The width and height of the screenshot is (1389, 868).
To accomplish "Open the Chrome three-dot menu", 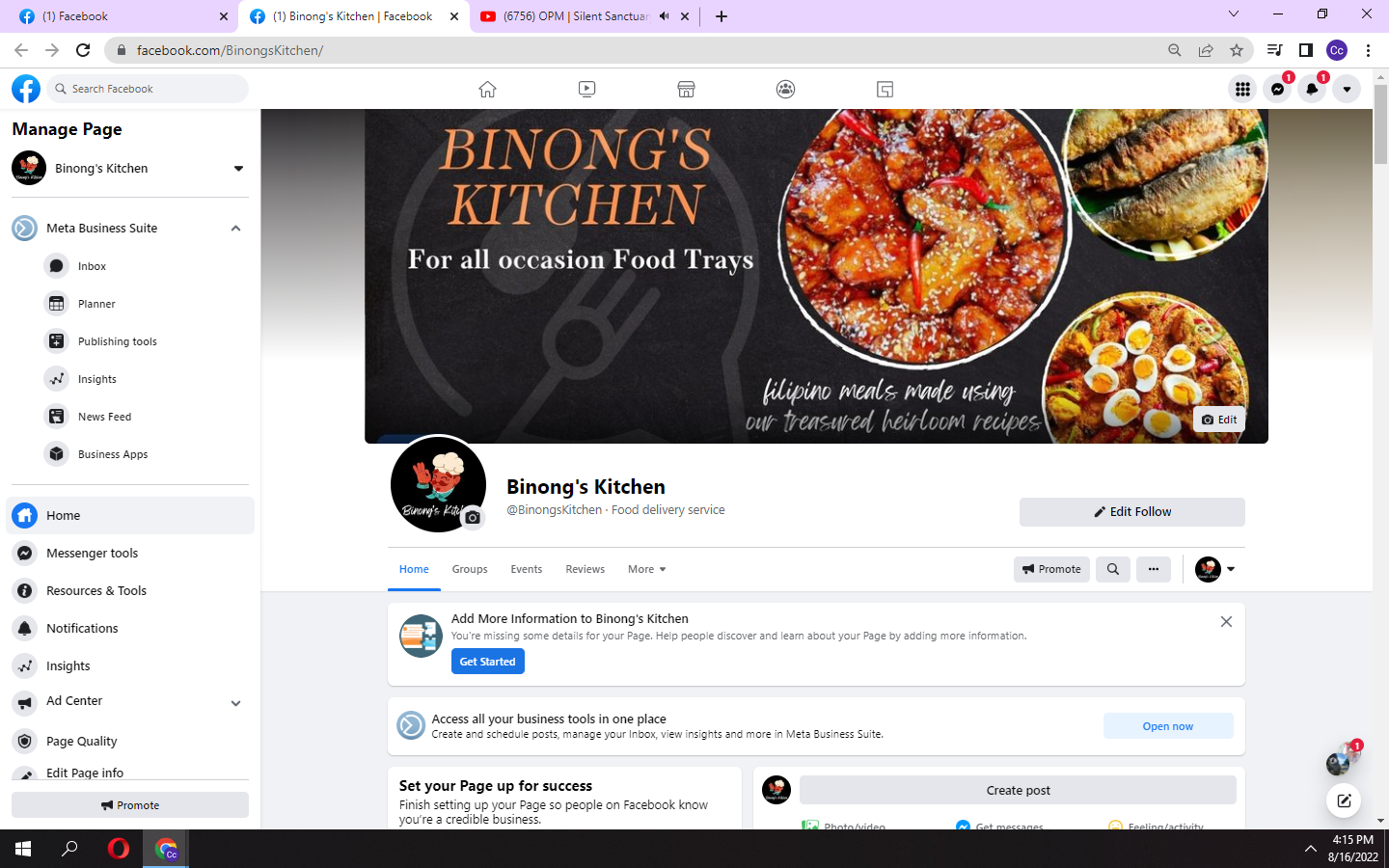I will 1368,50.
